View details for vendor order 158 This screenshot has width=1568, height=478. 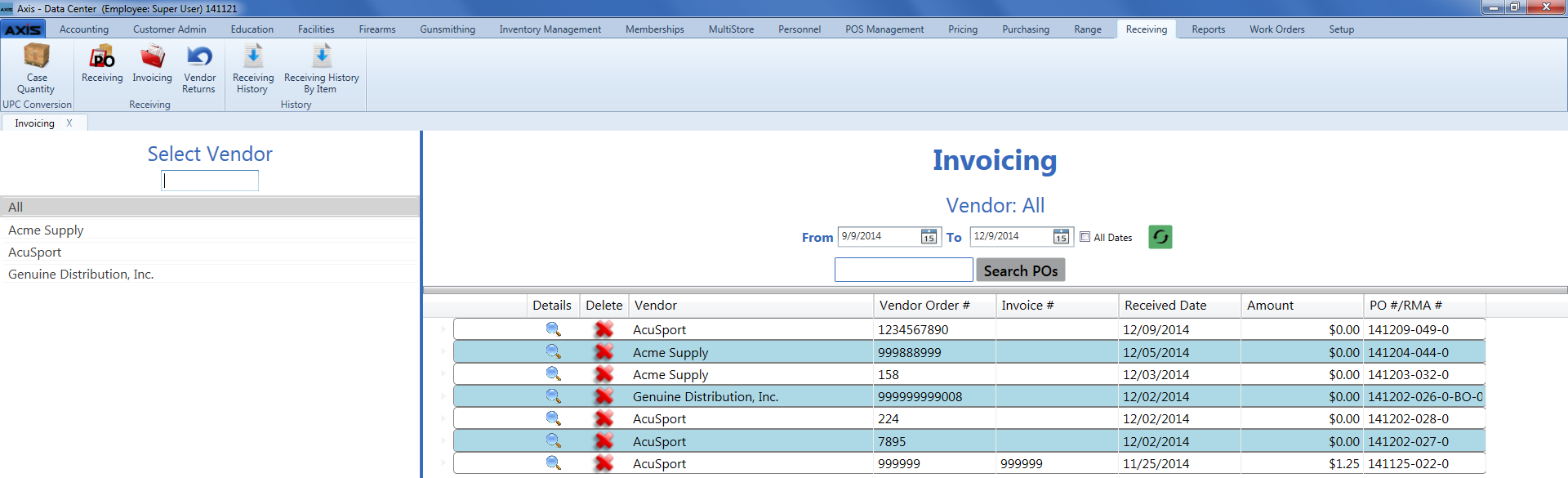tap(553, 373)
